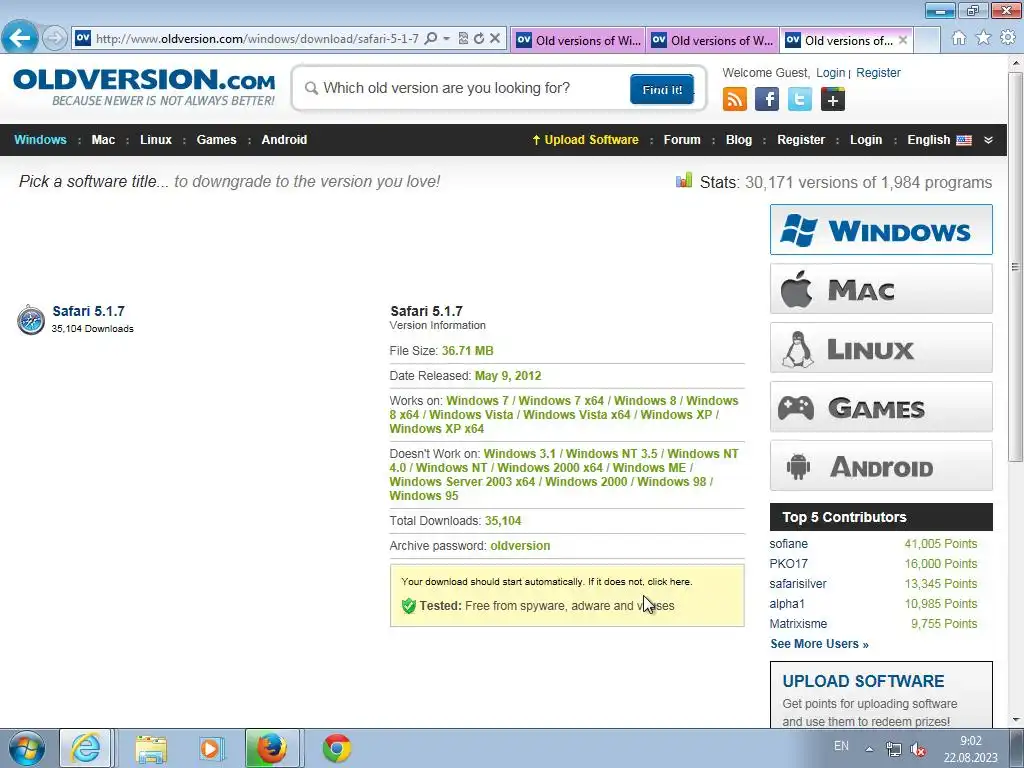This screenshot has height=768, width=1024.
Task: Click 'Upload Software' in the nav bar
Action: click(586, 140)
